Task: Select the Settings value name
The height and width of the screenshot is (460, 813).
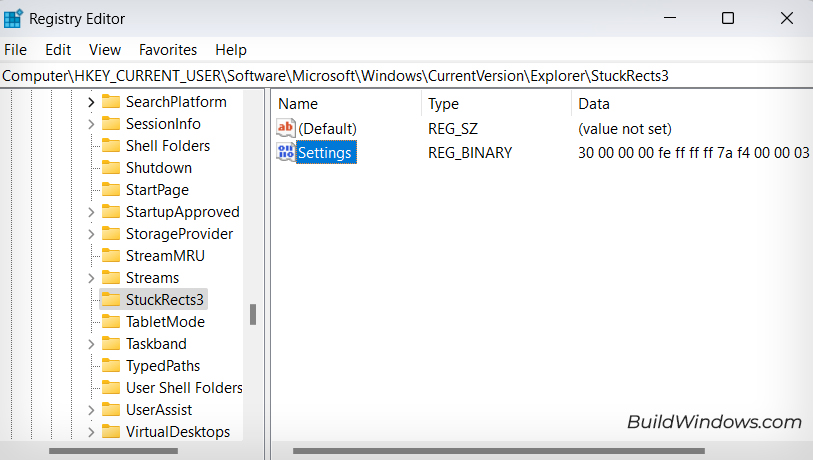Action: 325,152
